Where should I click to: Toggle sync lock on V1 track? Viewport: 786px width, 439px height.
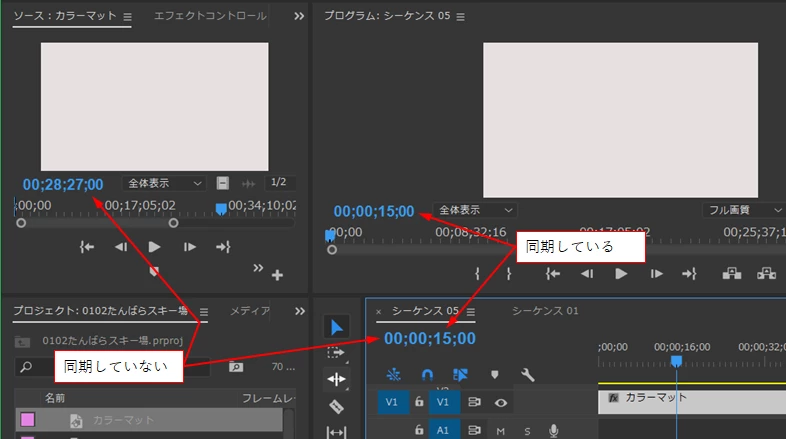[474, 402]
